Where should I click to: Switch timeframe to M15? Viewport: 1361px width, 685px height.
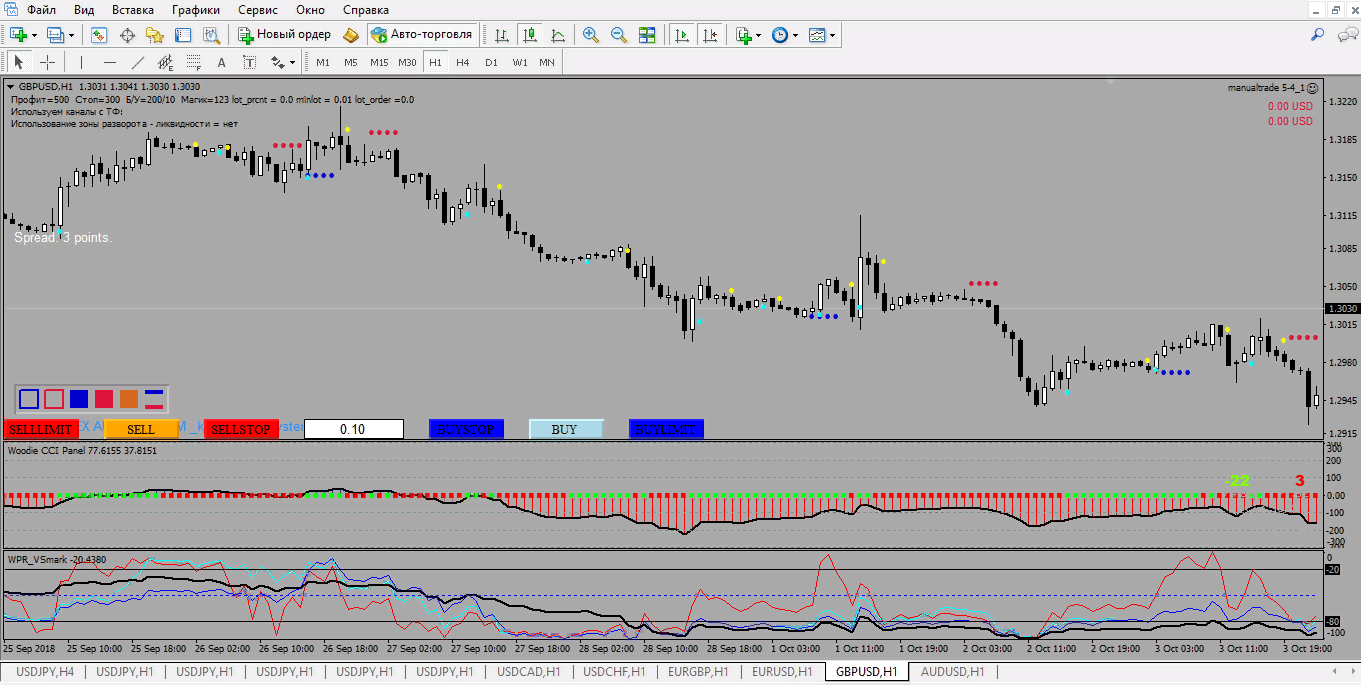379,62
